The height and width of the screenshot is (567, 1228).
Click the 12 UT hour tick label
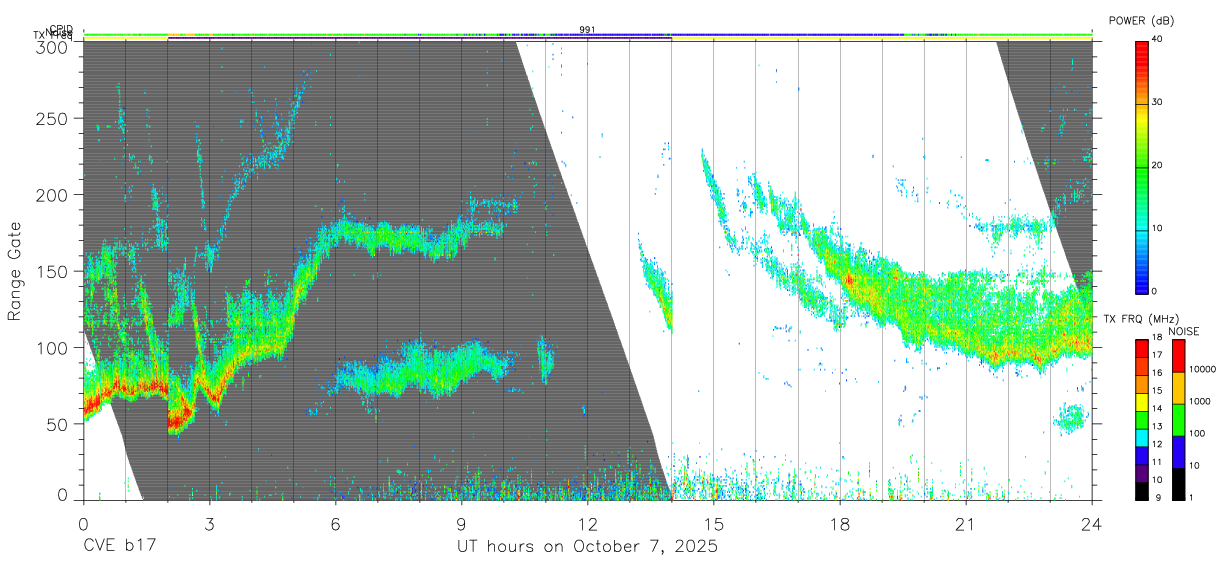587,523
